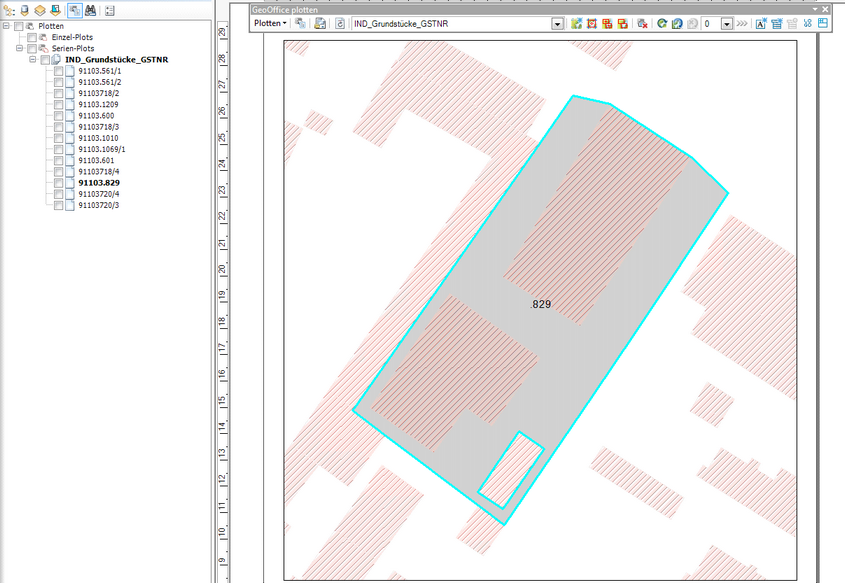
Task: Click the green refresh arrow icon
Action: 662,23
